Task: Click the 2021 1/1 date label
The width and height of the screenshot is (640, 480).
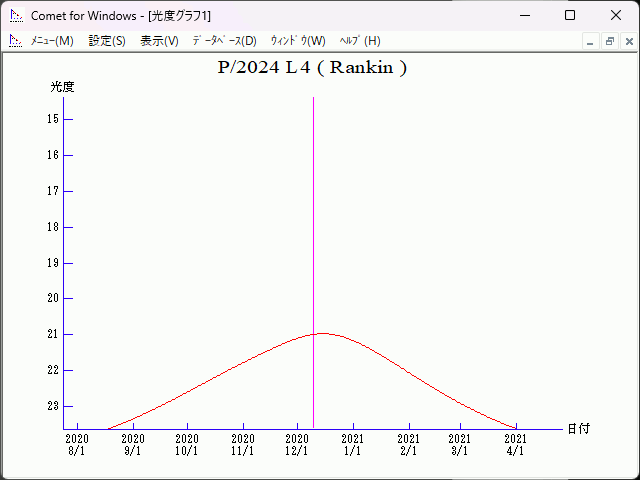Action: coord(353,445)
